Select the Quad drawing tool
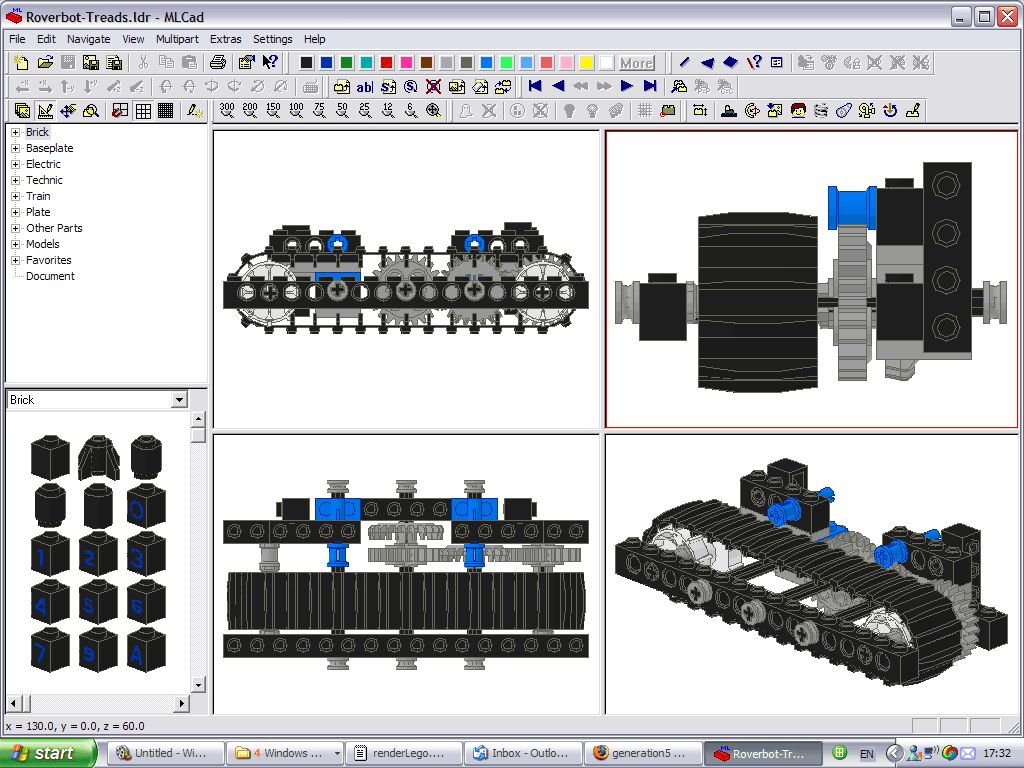 (x=731, y=62)
